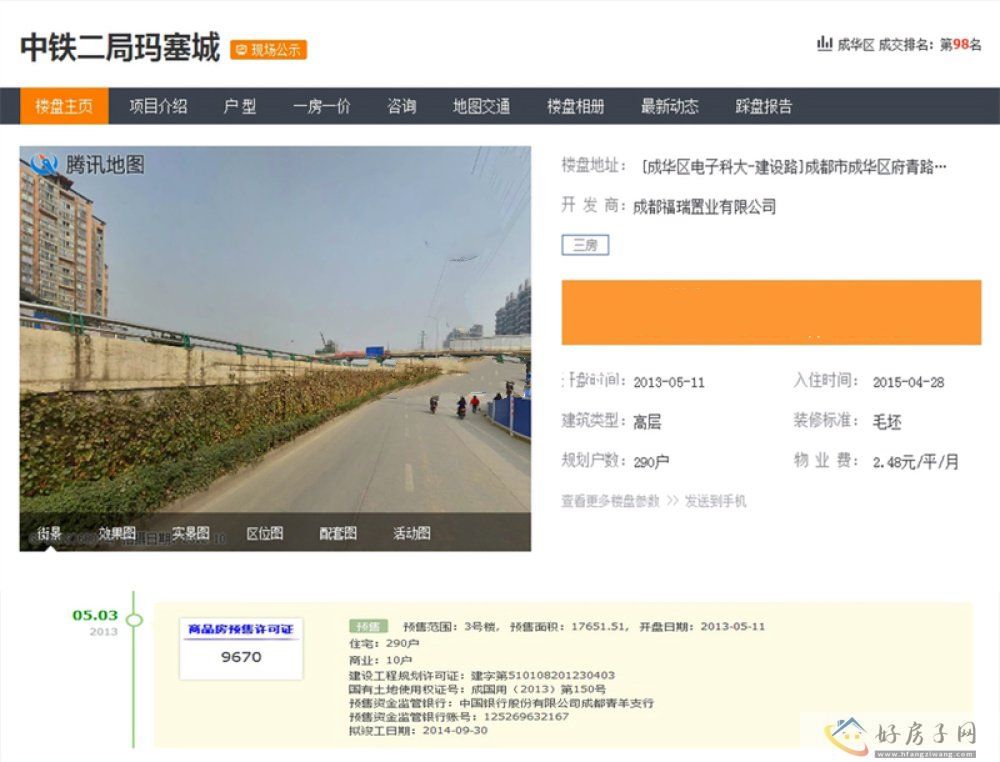Click the 腾讯地图 logo icon

(x=45, y=164)
